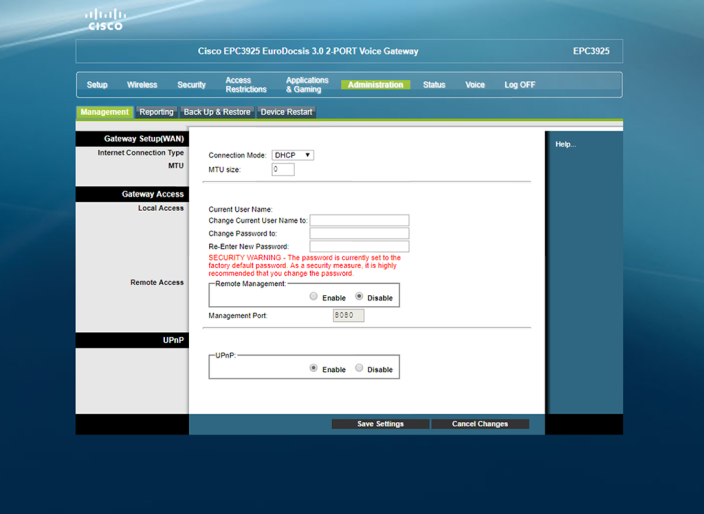704x514 pixels.
Task: Choose UPnP Disable radio option
Action: 359,368
